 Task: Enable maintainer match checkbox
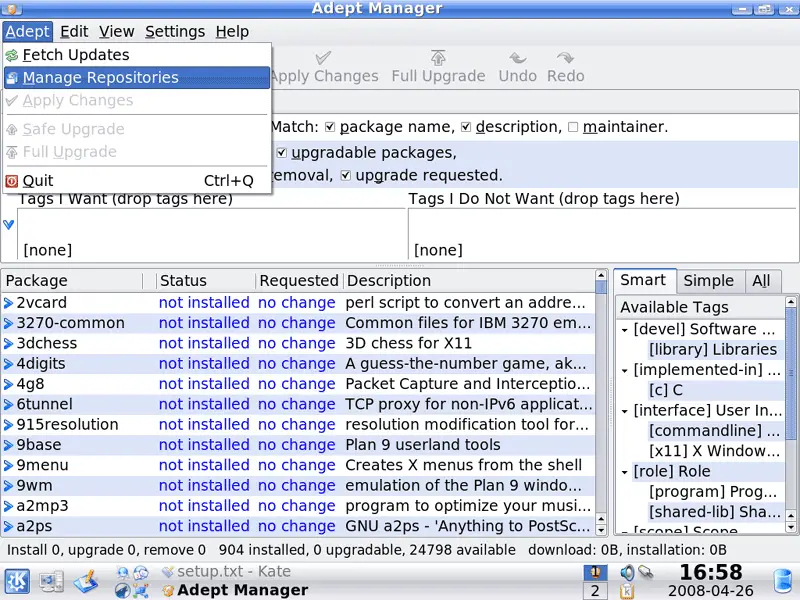click(573, 127)
